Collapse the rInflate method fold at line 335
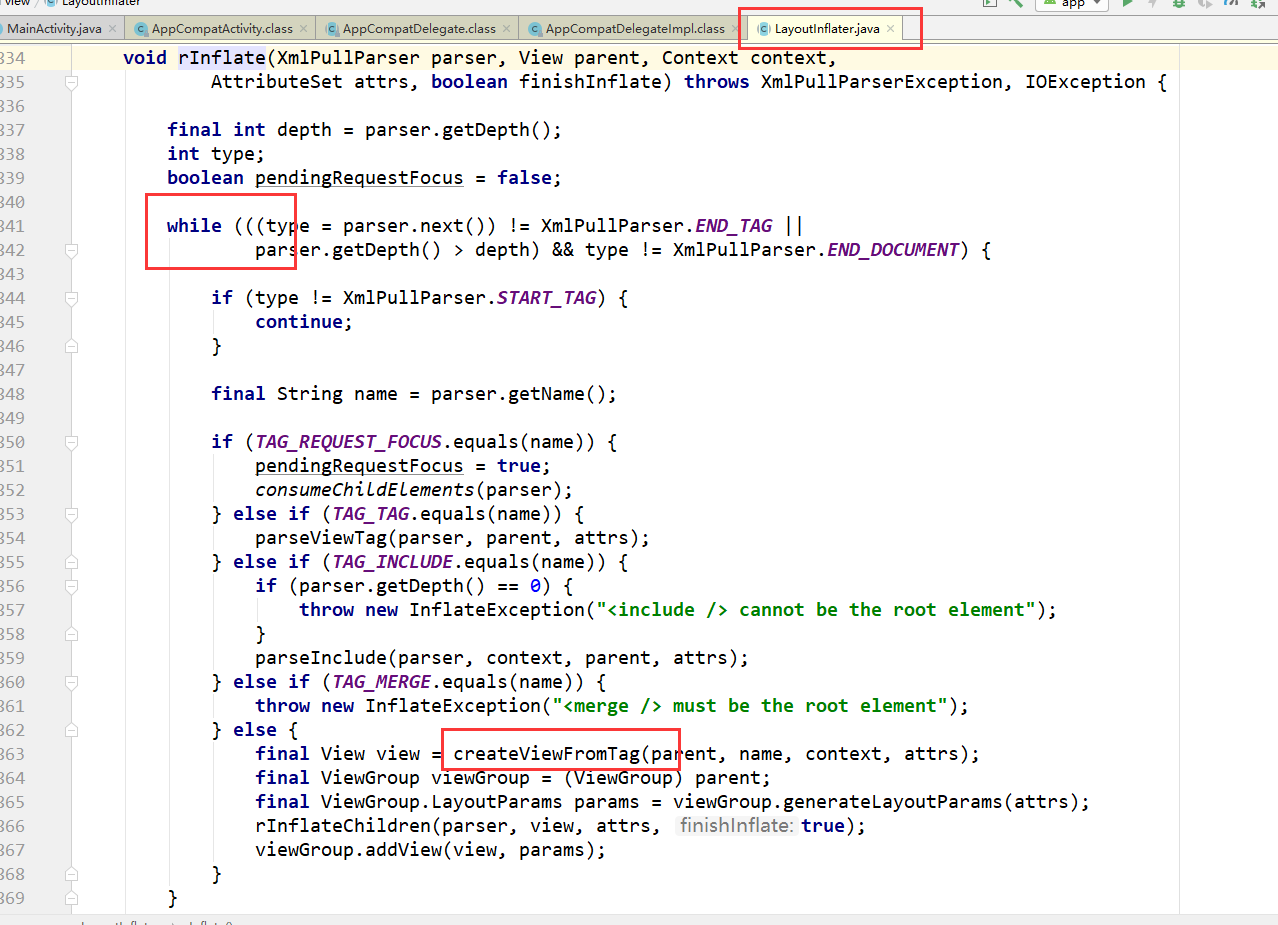The width and height of the screenshot is (1278, 925). click(71, 83)
